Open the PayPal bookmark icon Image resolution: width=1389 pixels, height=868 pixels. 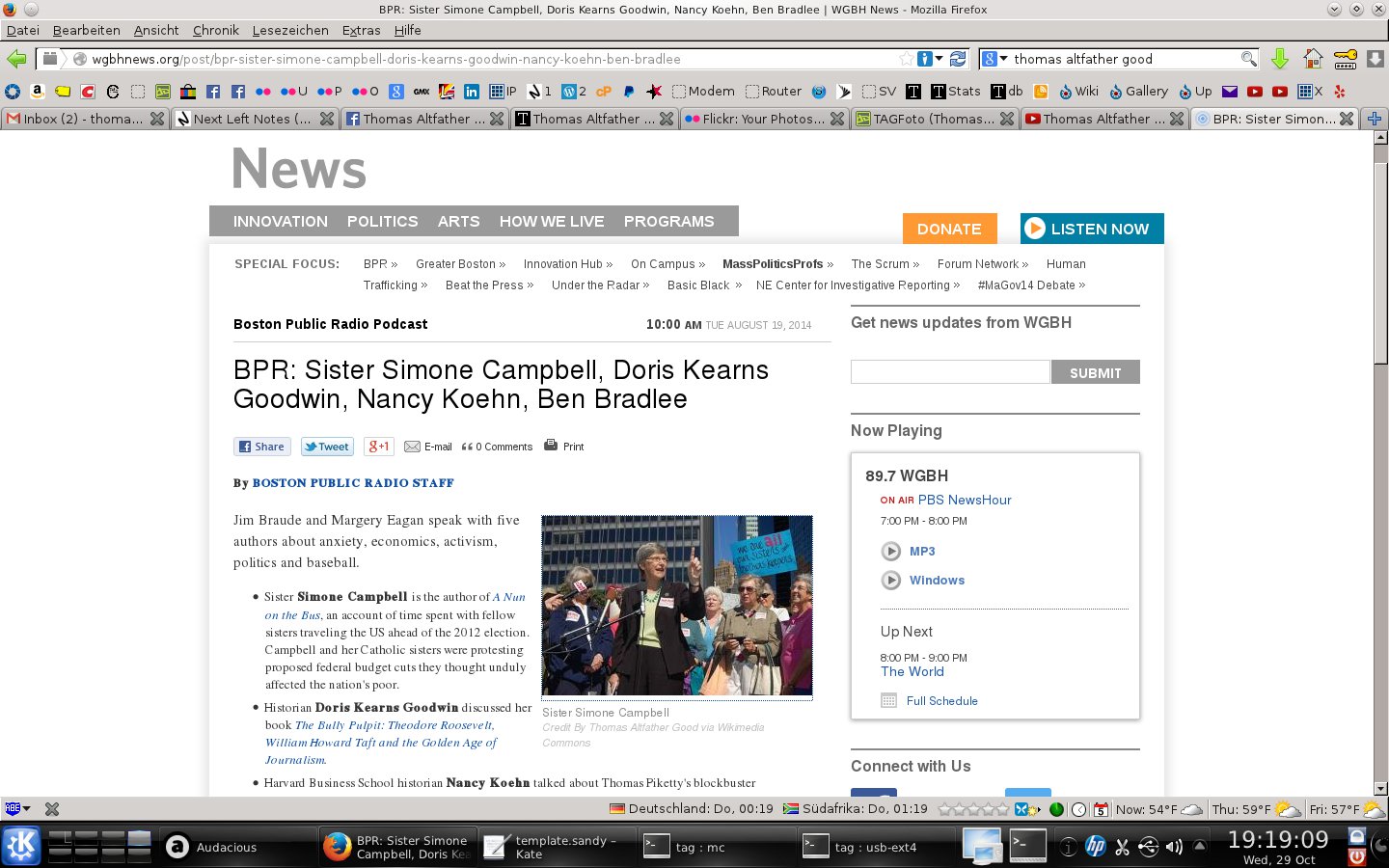point(629,92)
